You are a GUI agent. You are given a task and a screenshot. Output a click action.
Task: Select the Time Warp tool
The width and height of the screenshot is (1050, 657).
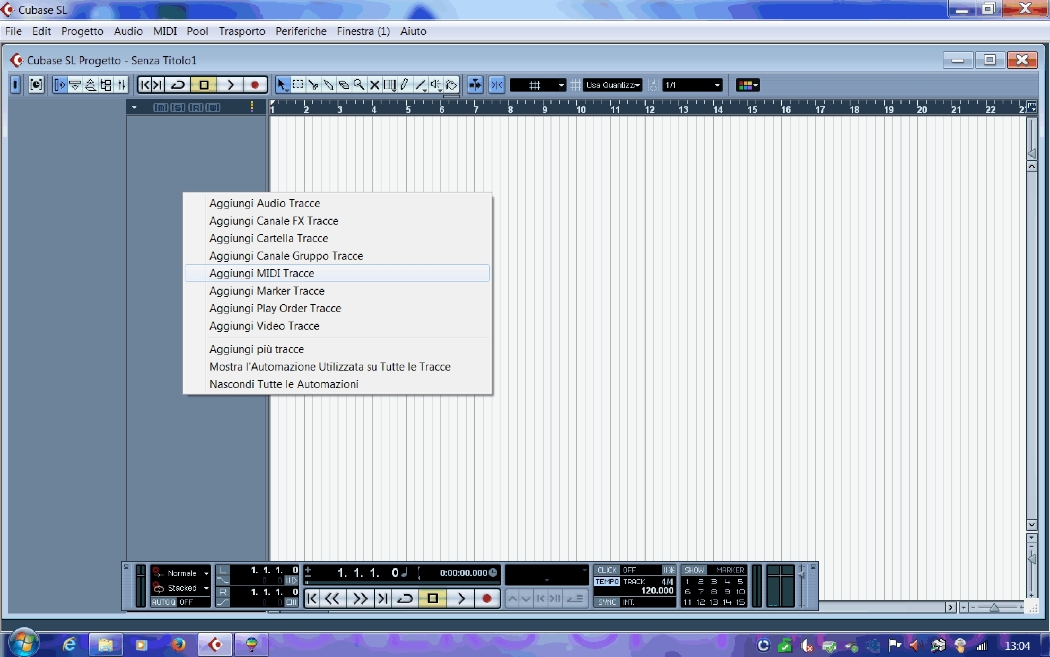click(x=390, y=85)
